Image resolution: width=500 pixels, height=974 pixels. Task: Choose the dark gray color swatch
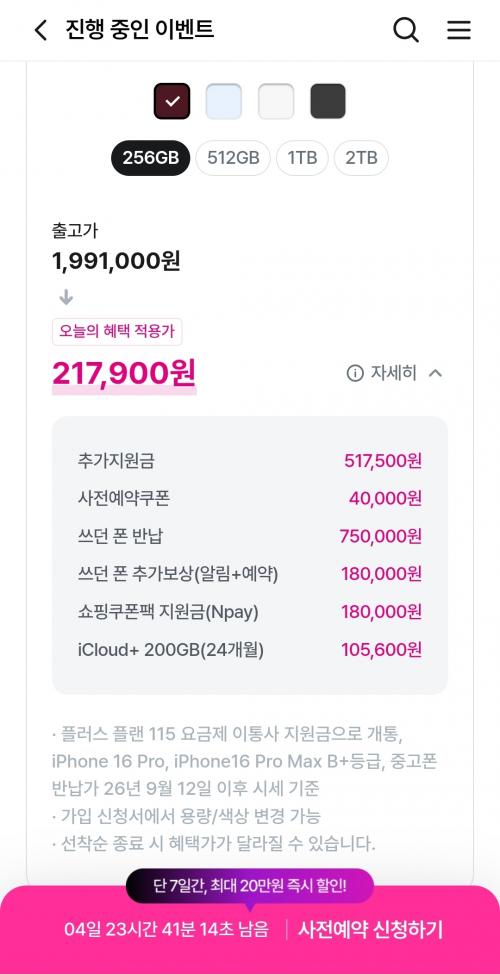pyautogui.click(x=328, y=101)
